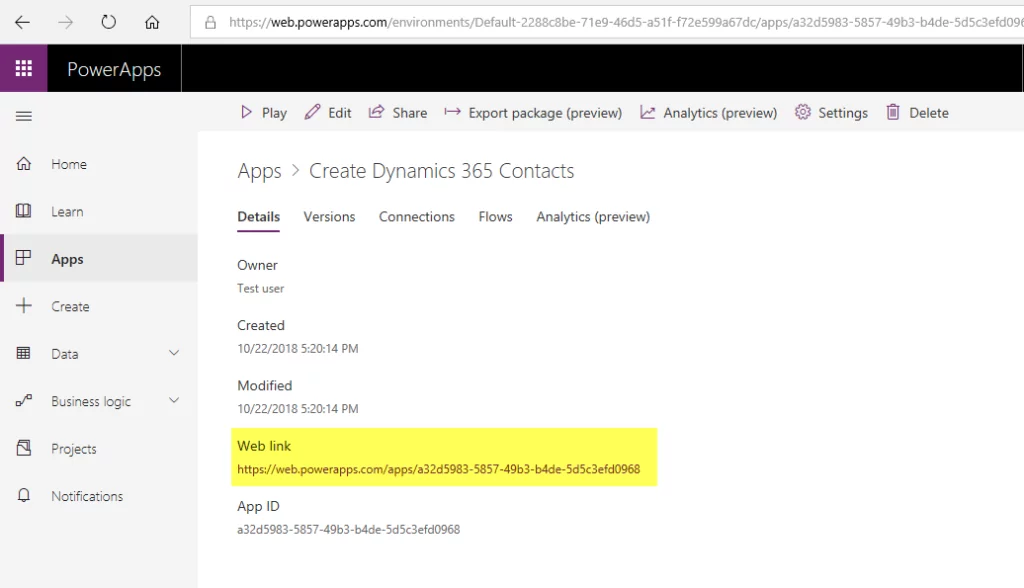
Task: Switch to the Versions tab
Action: 329,217
